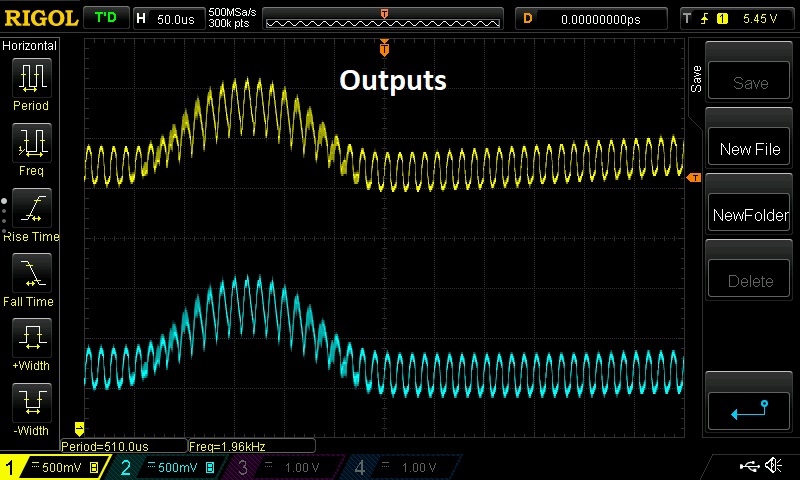Click the NewFolder button
This screenshot has width=800, height=480.
click(749, 212)
